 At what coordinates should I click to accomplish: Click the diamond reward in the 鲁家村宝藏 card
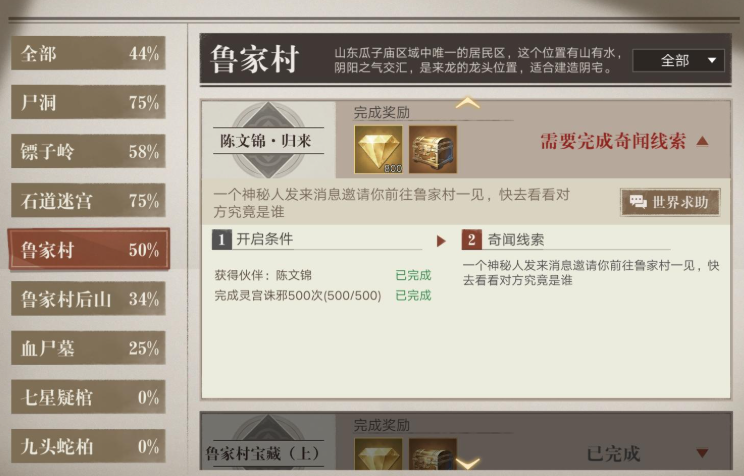[378, 454]
